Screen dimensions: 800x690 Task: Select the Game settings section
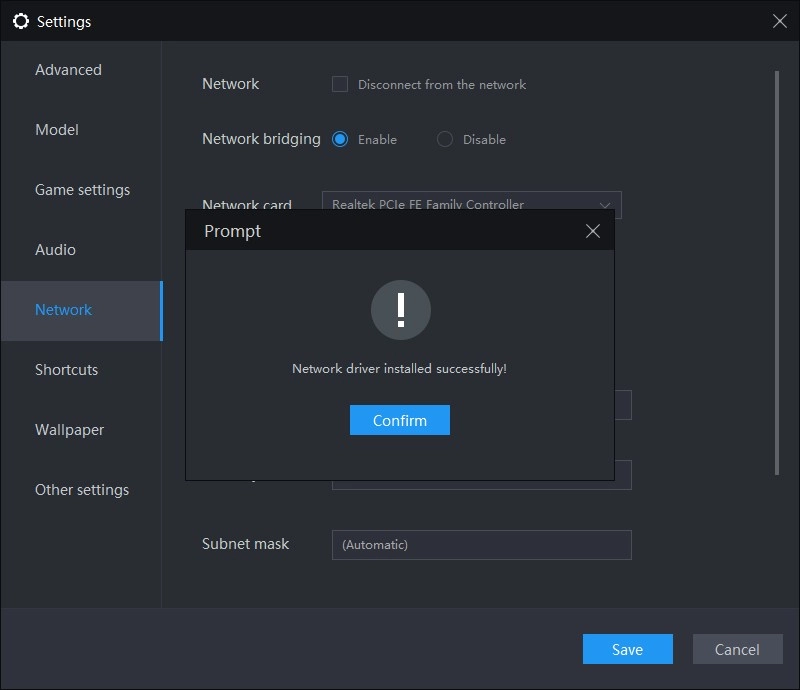(x=83, y=190)
